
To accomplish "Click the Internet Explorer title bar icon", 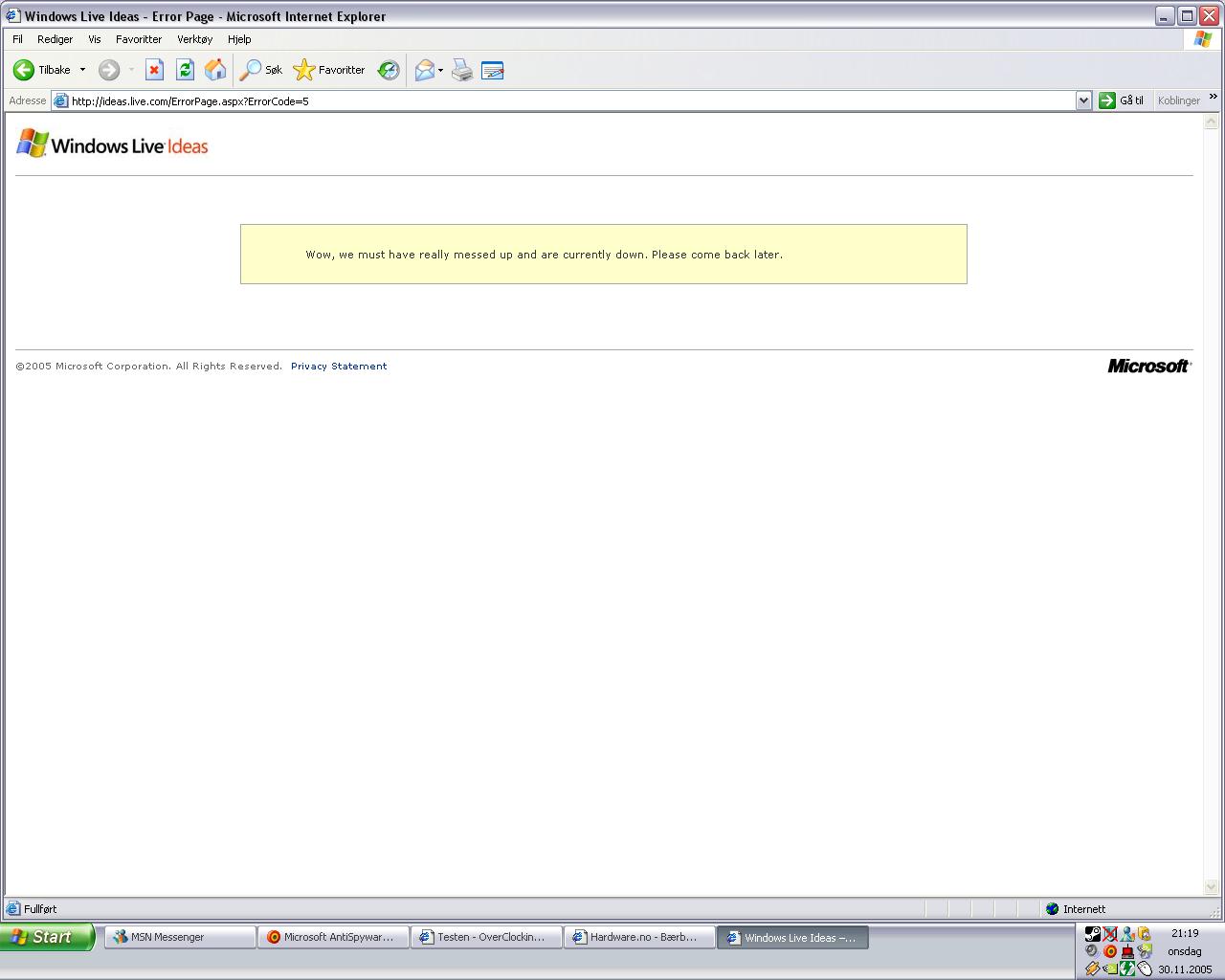I will [x=12, y=16].
